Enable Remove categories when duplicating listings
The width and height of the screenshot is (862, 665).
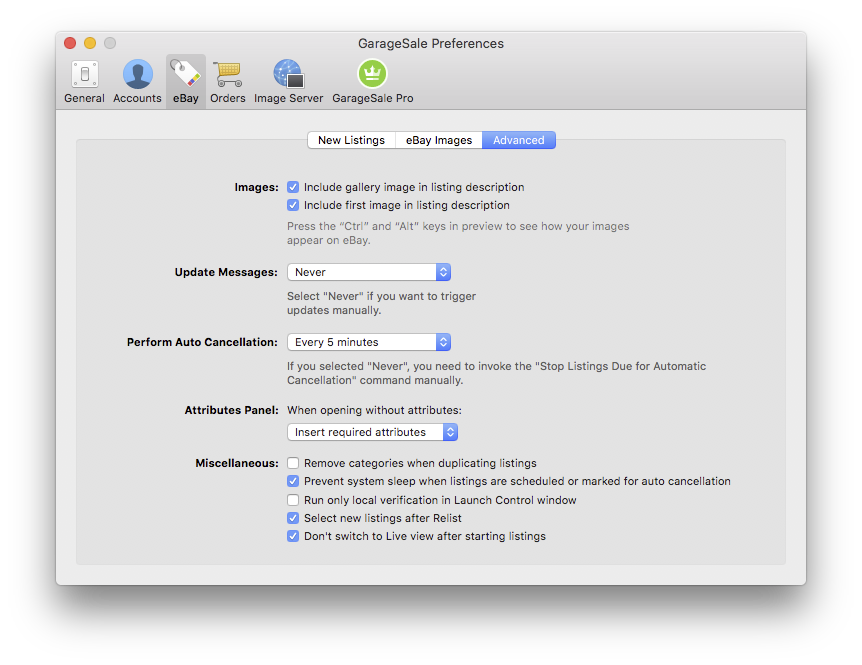tap(293, 463)
